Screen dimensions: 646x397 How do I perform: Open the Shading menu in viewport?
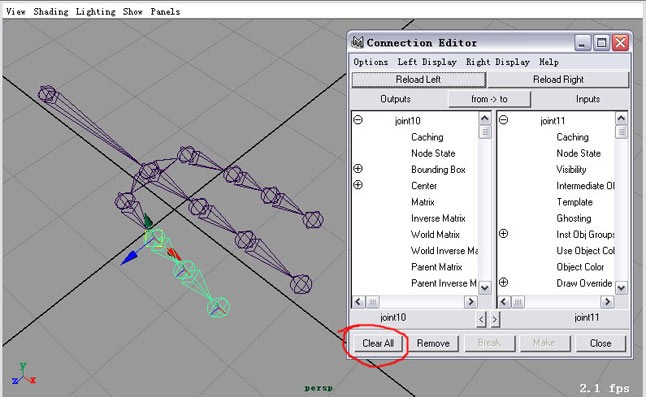coord(51,12)
